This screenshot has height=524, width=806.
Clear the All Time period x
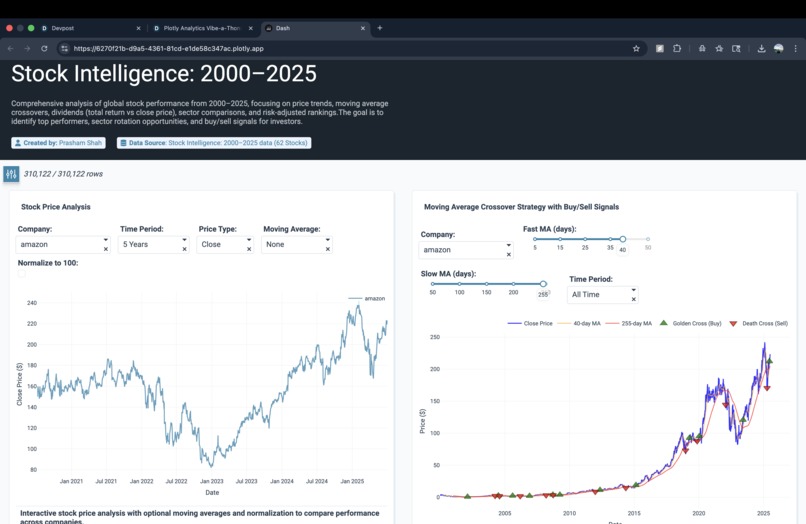[x=633, y=299]
